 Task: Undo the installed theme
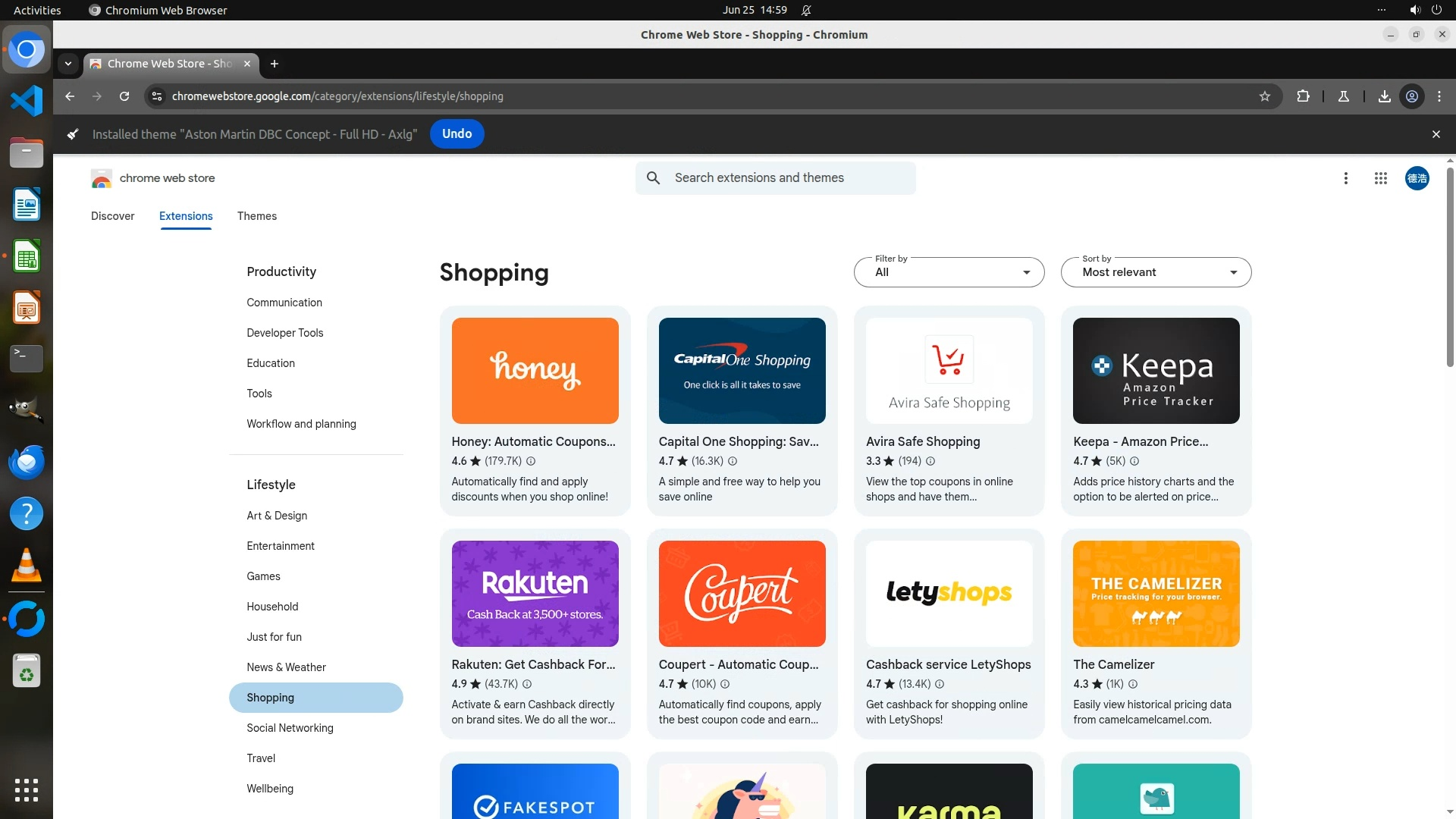[x=457, y=134]
